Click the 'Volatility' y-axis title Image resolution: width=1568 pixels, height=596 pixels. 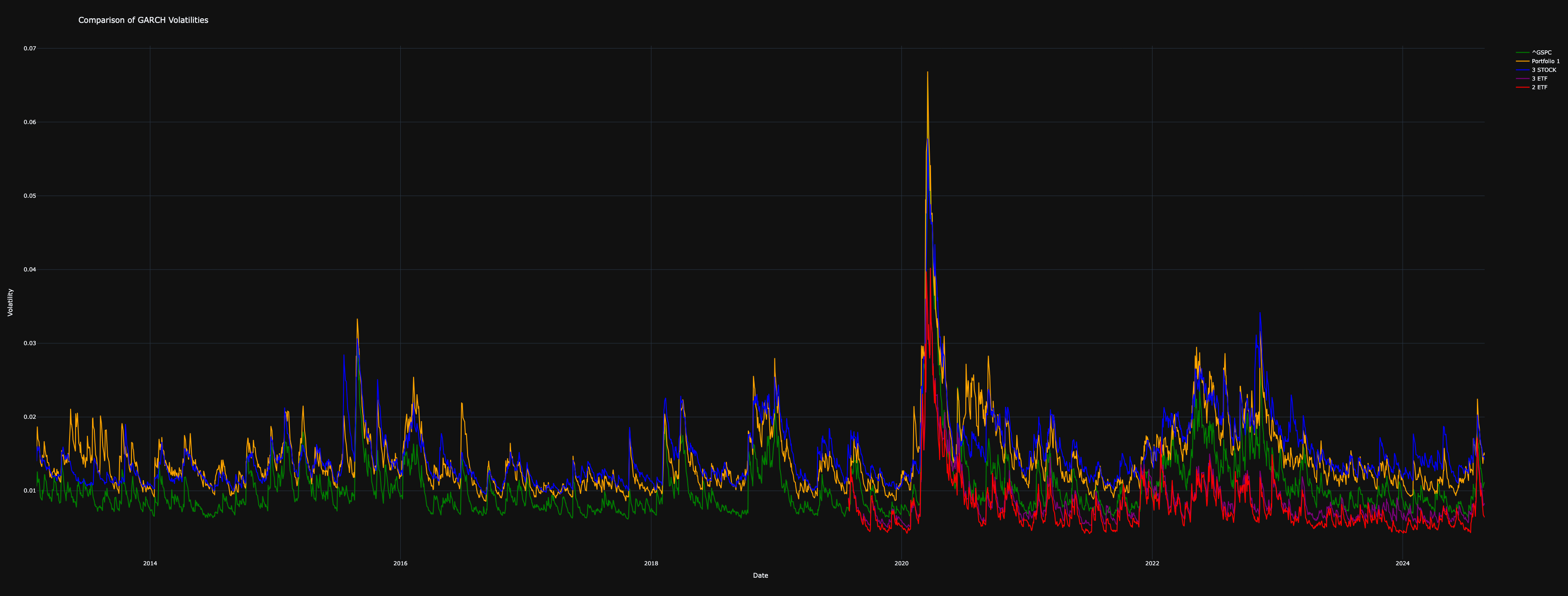click(x=10, y=302)
